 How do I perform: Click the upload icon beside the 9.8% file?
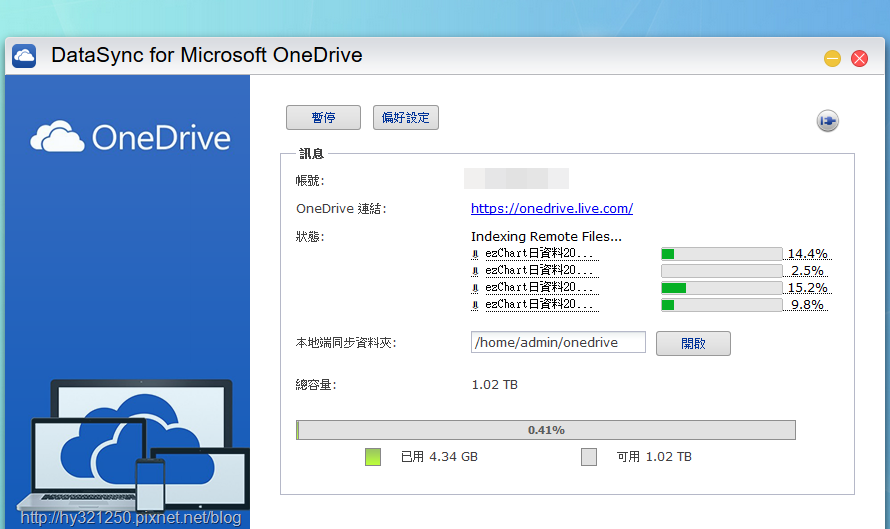point(475,305)
